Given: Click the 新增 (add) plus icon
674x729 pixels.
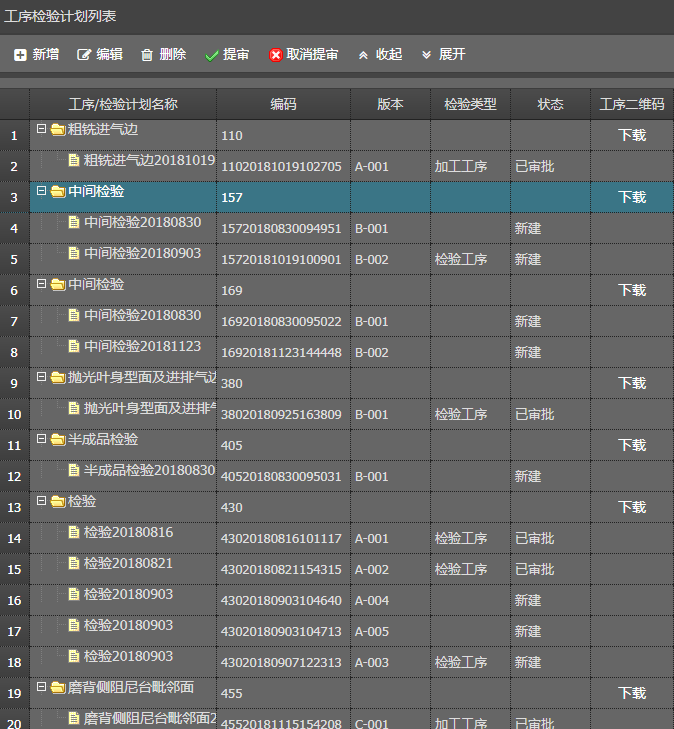Looking at the screenshot, I should [x=20, y=55].
